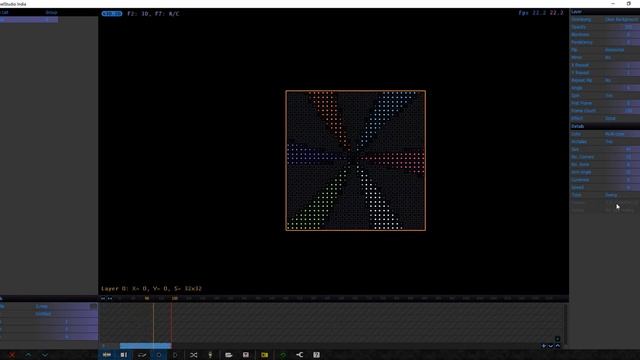Viewport: 640px width, 360px height.
Task: Click the curve line icon in toolbar
Action: (142, 355)
